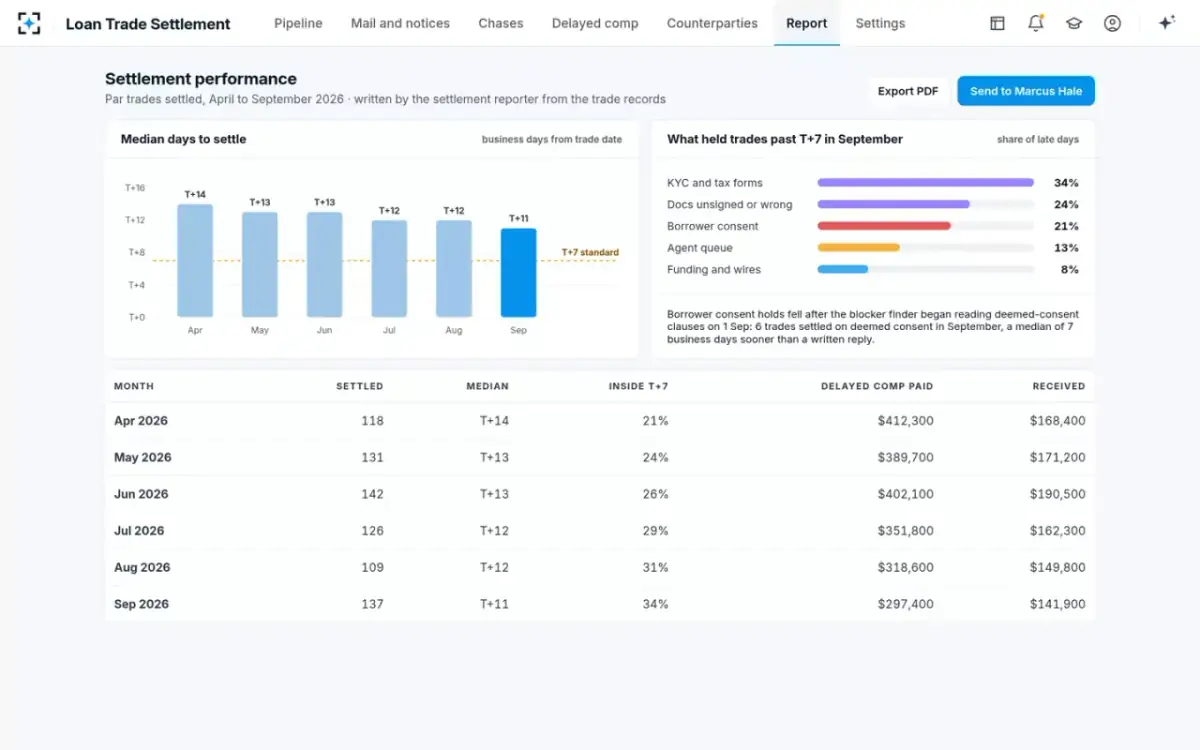Click the INSIDE T+7 column header
This screenshot has height=750, width=1200.
(x=639, y=386)
